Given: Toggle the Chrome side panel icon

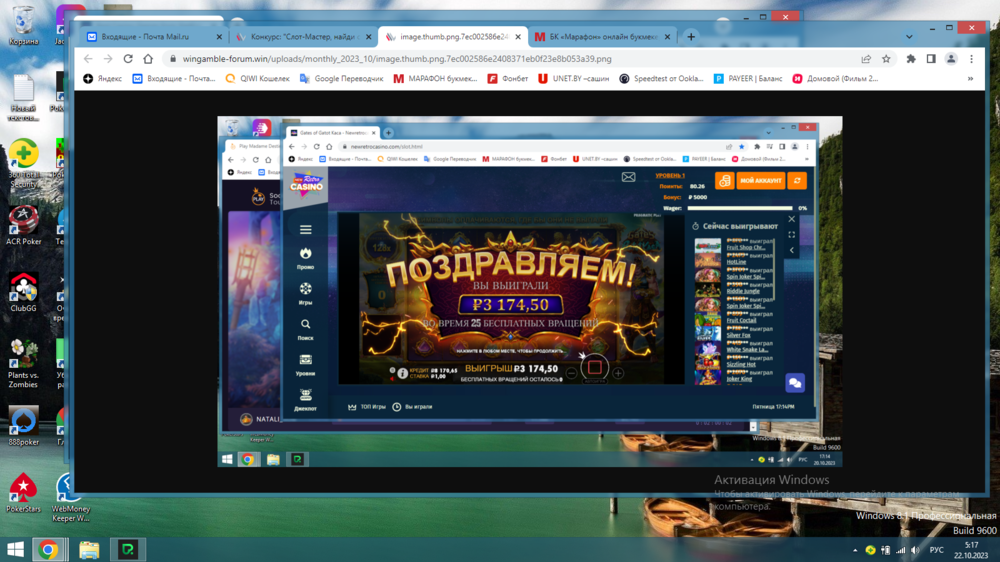Looking at the screenshot, I should (x=931, y=59).
